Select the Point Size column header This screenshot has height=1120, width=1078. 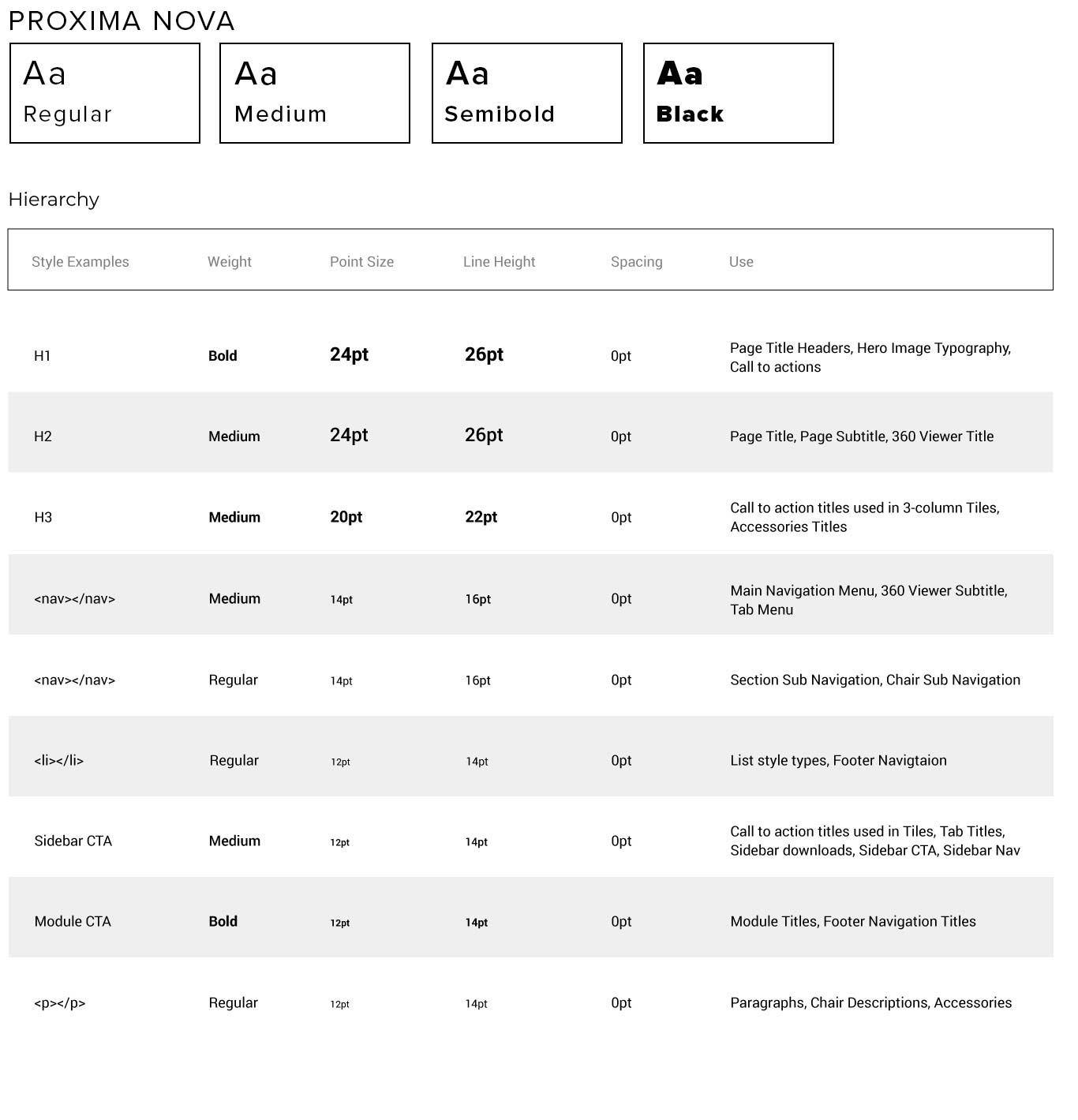(x=361, y=262)
